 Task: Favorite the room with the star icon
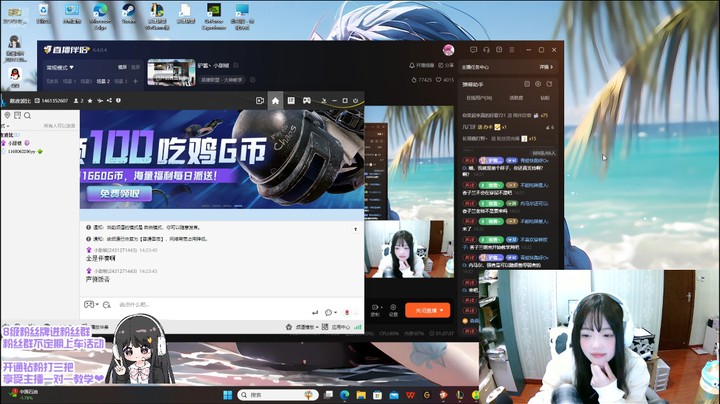coord(90,101)
